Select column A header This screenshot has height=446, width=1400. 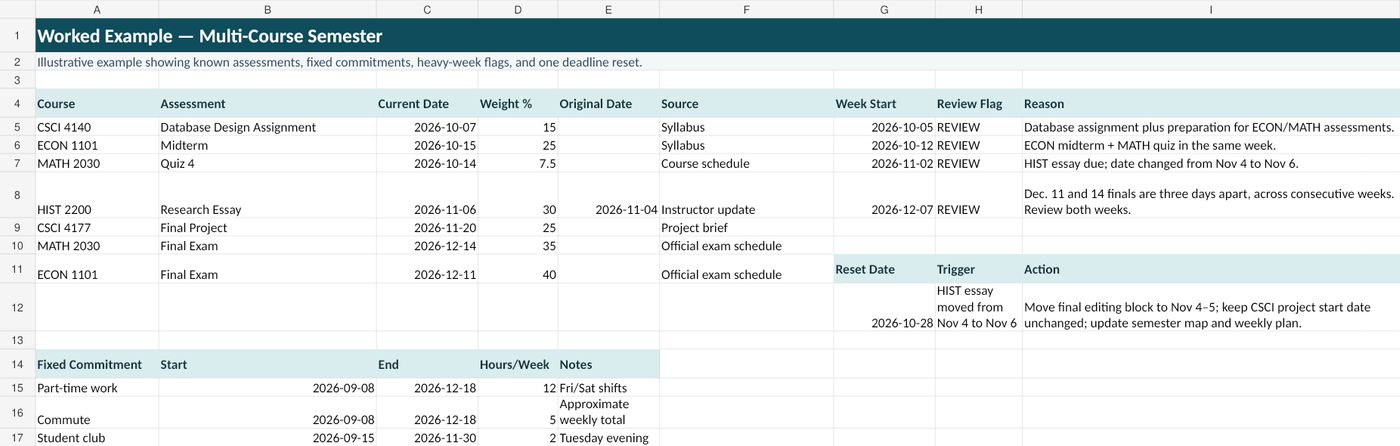click(x=96, y=9)
